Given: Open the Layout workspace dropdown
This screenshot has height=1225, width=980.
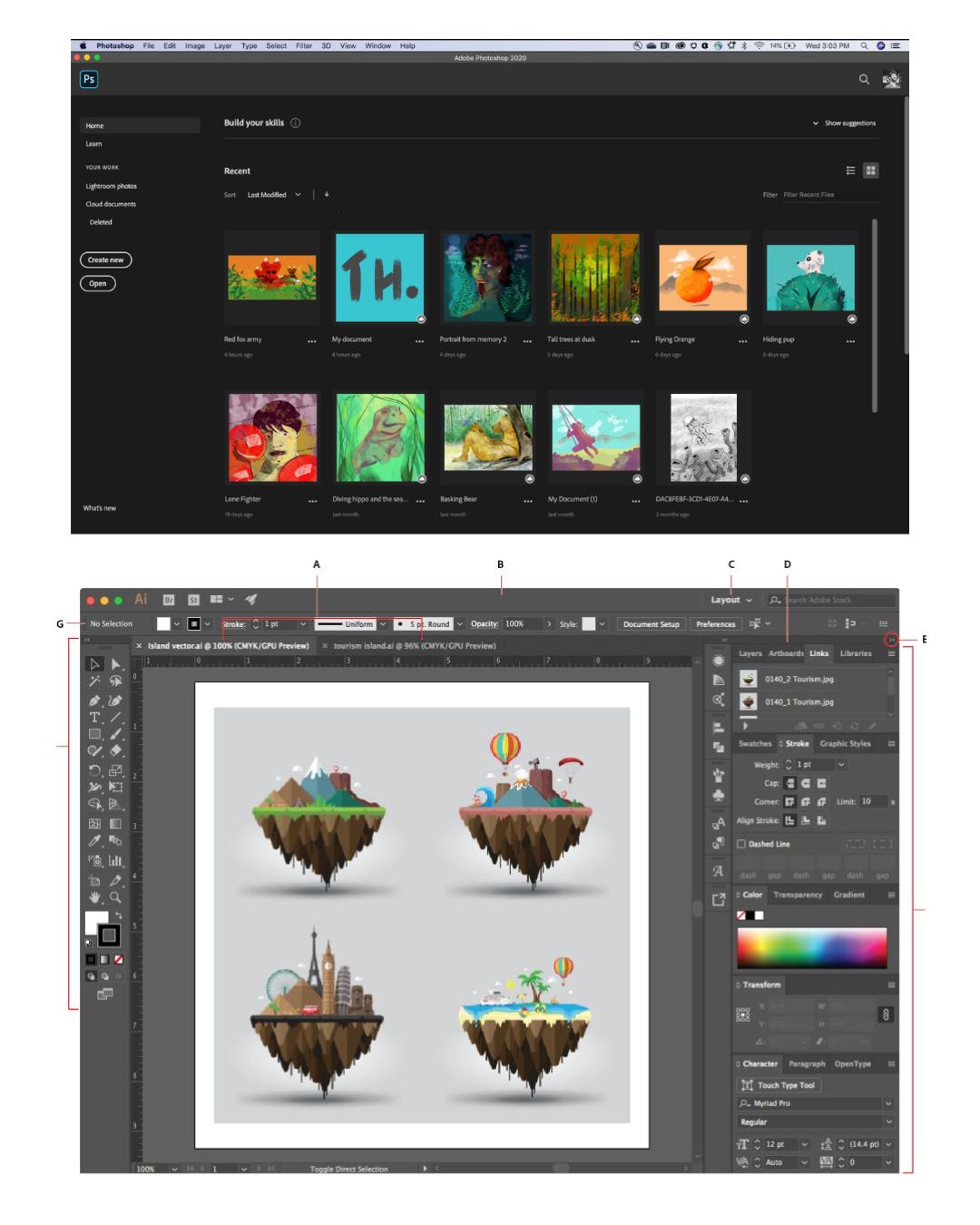Looking at the screenshot, I should (x=731, y=600).
